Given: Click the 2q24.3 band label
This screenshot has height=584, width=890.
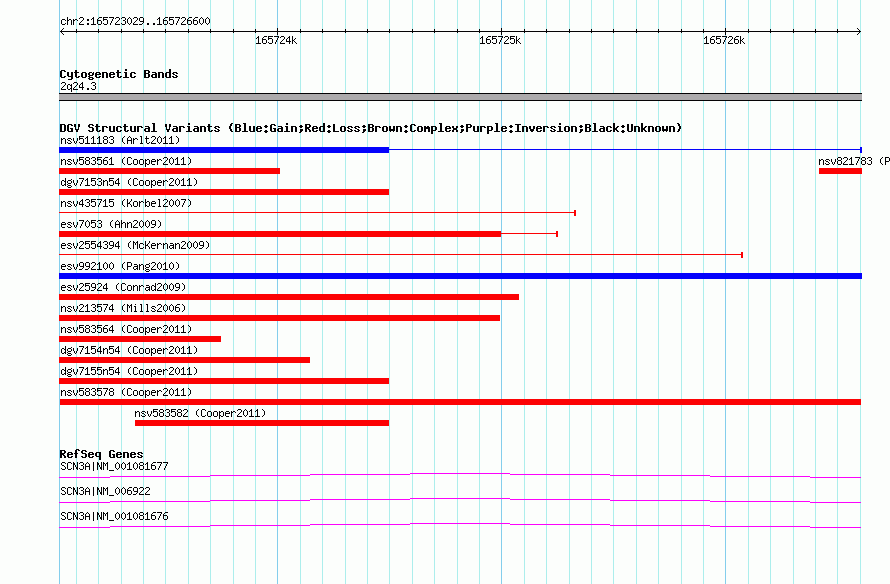Looking at the screenshot, I should click(x=78, y=86).
